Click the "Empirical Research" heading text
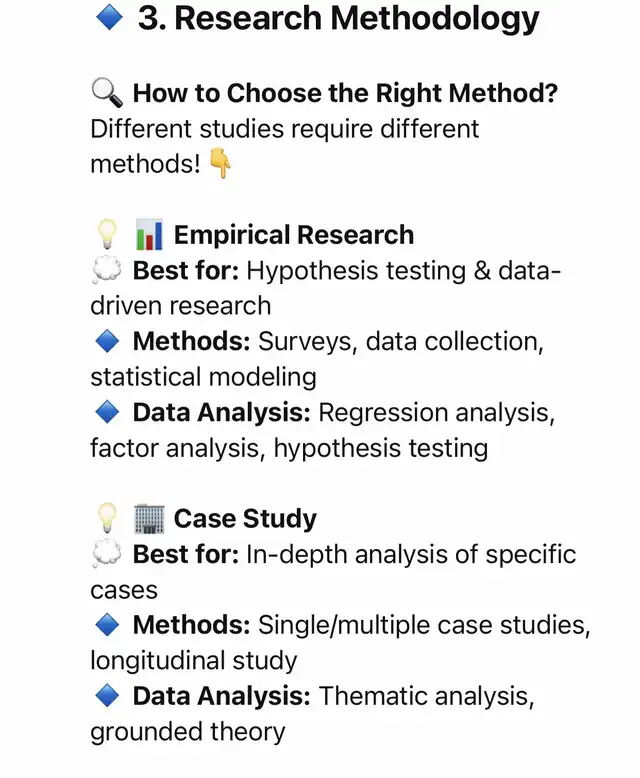Image resolution: width=640 pixels, height=778 pixels. click(293, 235)
